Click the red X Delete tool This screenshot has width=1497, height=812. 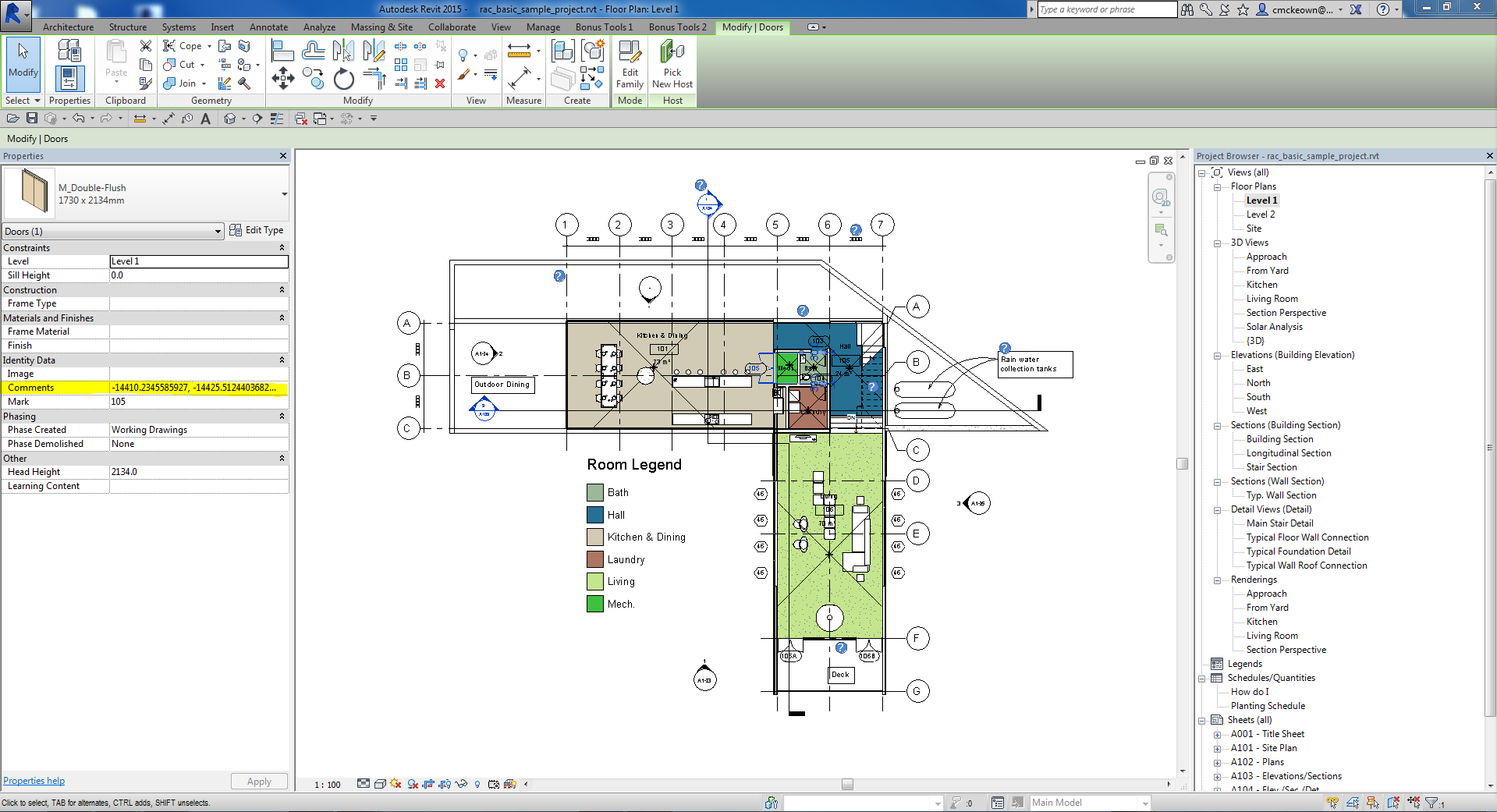(x=441, y=83)
